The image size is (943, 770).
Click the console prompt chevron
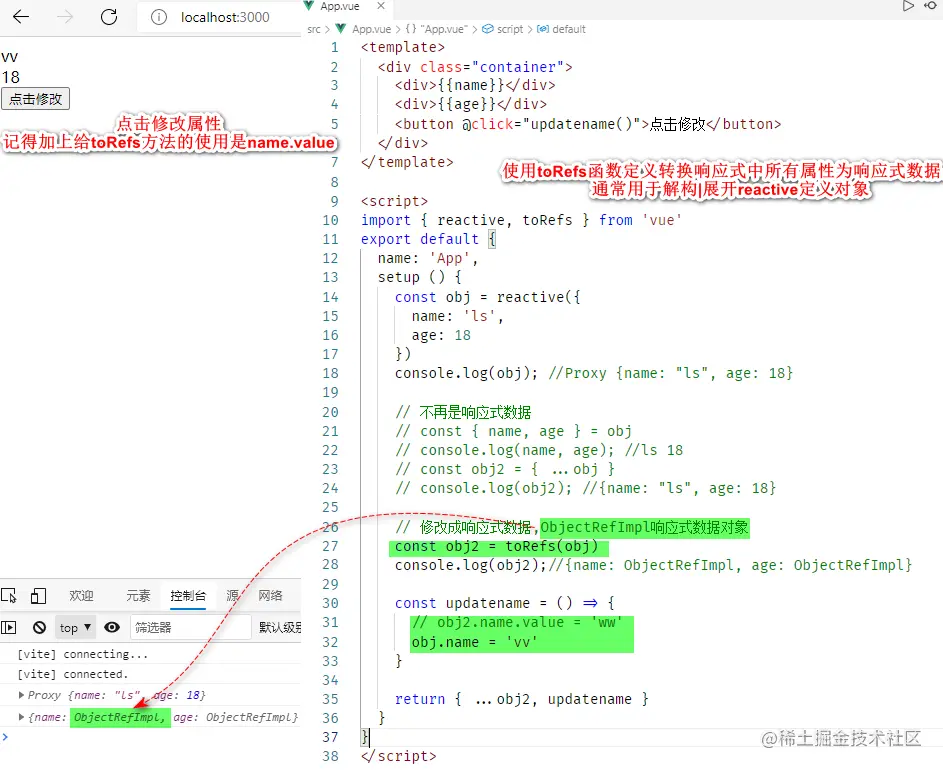5,736
